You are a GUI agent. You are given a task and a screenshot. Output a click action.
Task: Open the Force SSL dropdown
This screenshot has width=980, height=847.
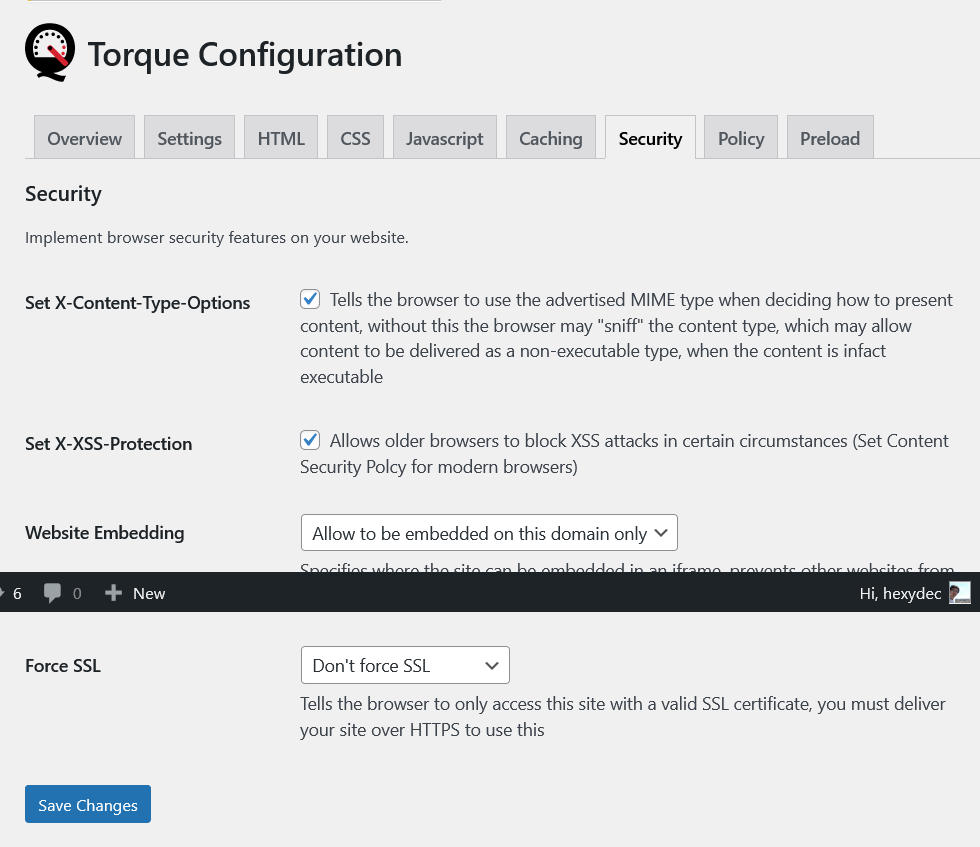[405, 665]
